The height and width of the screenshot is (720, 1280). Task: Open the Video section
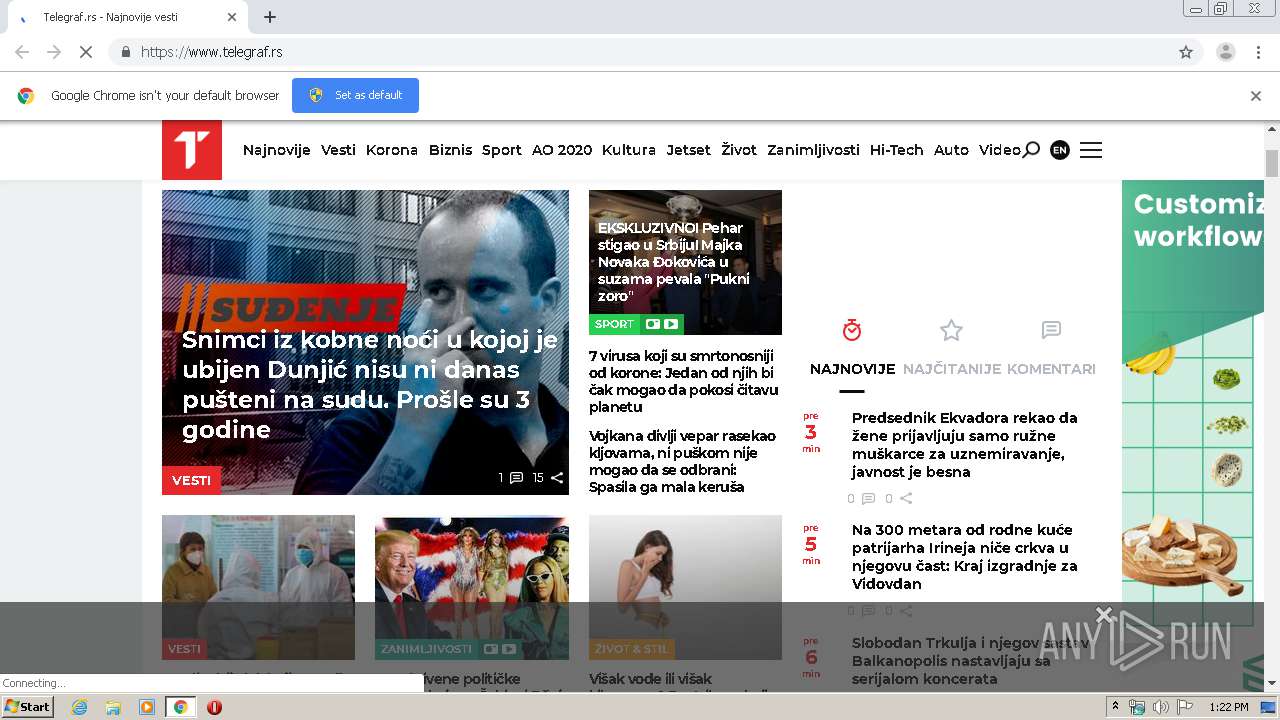1000,150
